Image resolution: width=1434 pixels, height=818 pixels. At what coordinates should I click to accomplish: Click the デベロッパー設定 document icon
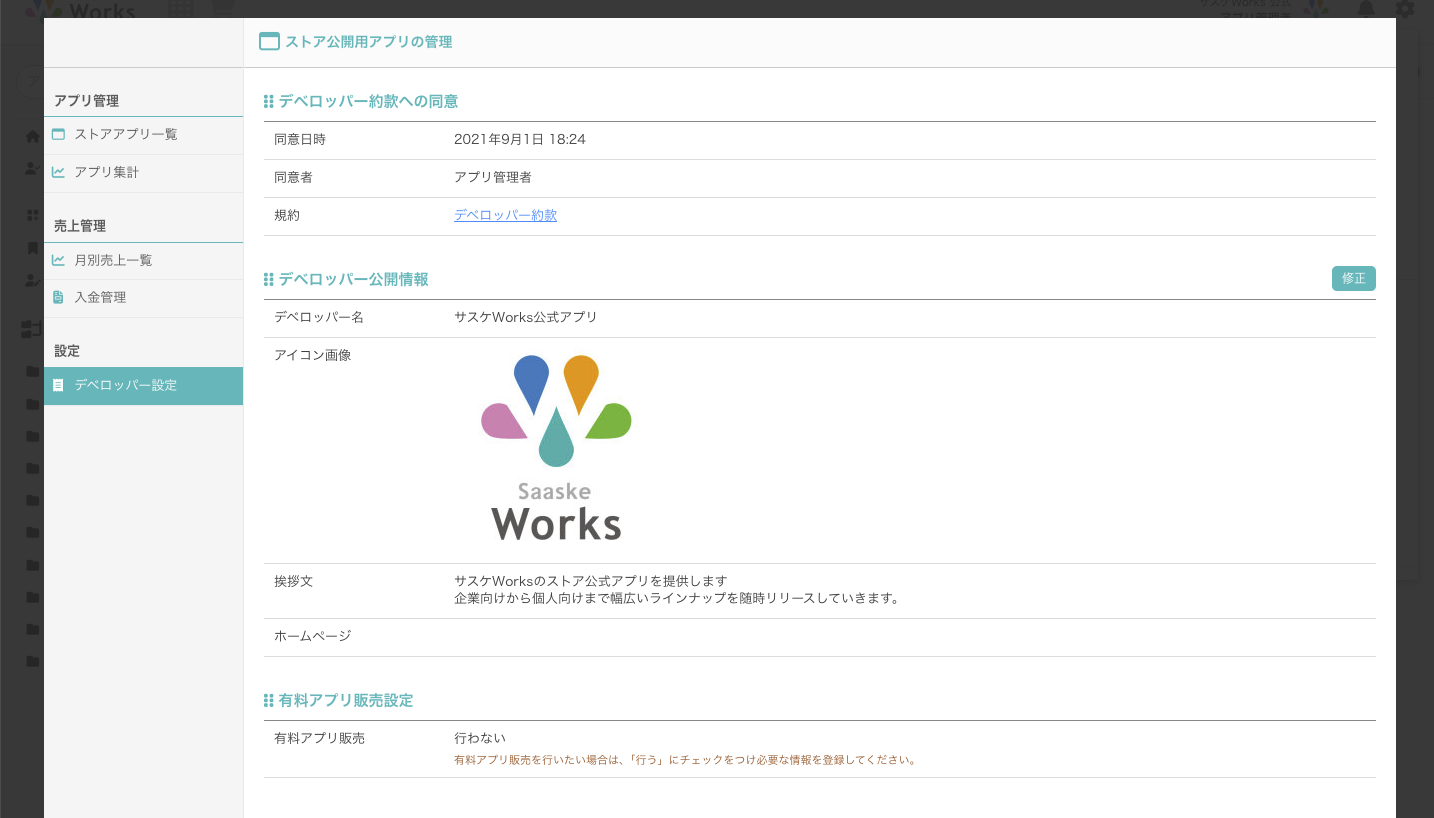point(58,385)
